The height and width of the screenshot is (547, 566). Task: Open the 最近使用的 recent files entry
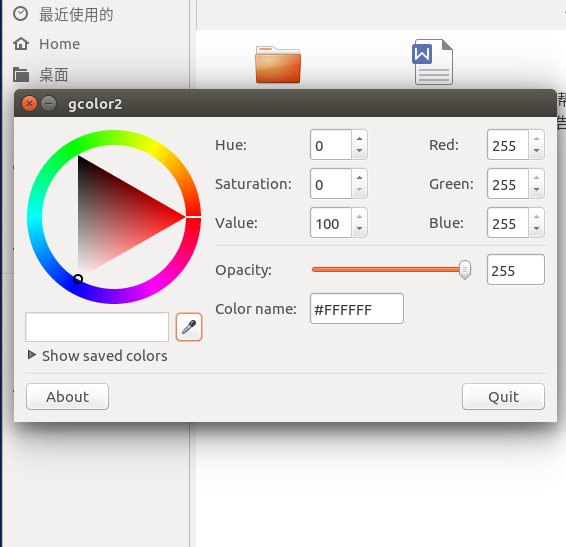[63, 15]
